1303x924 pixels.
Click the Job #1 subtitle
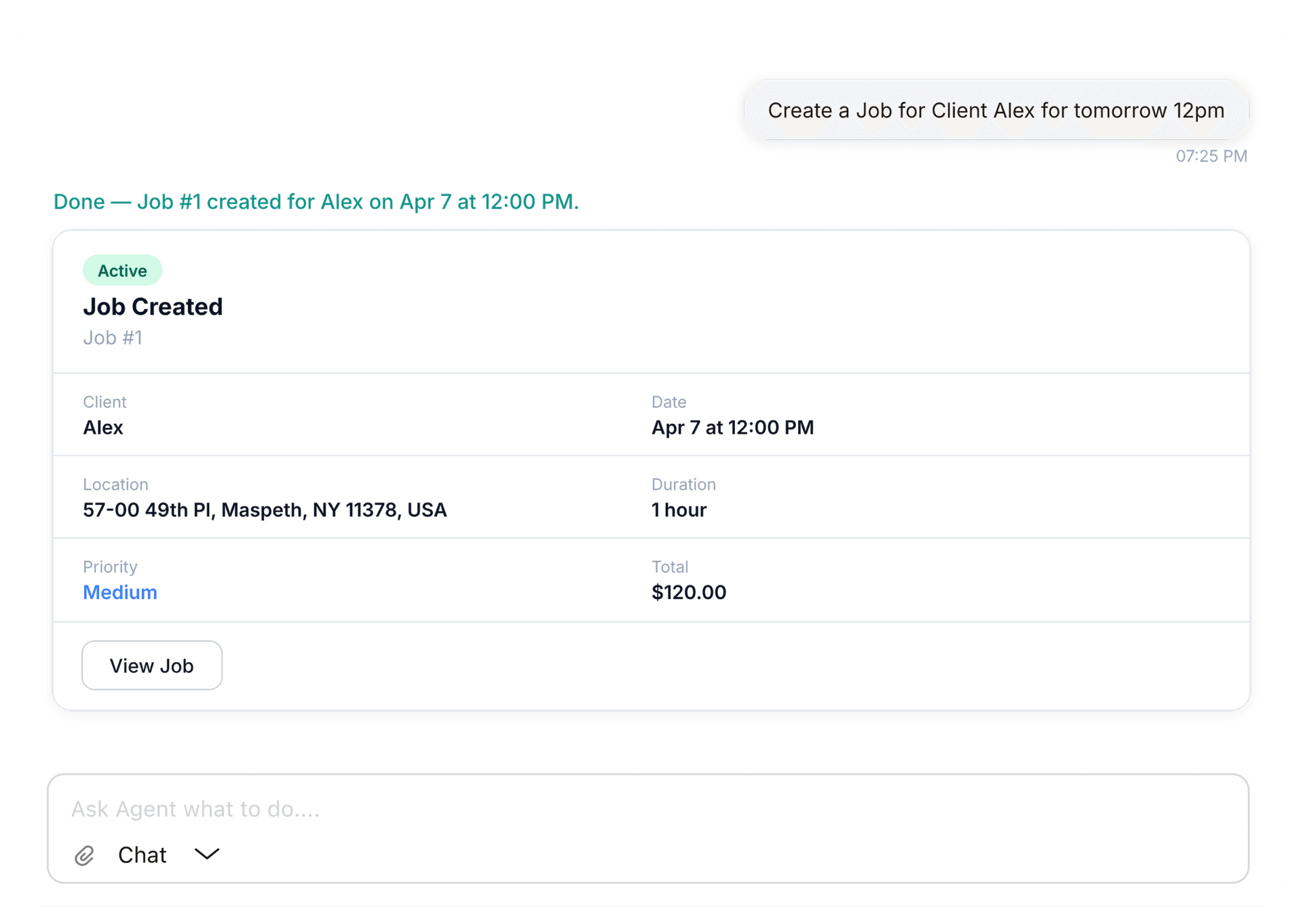click(x=113, y=338)
